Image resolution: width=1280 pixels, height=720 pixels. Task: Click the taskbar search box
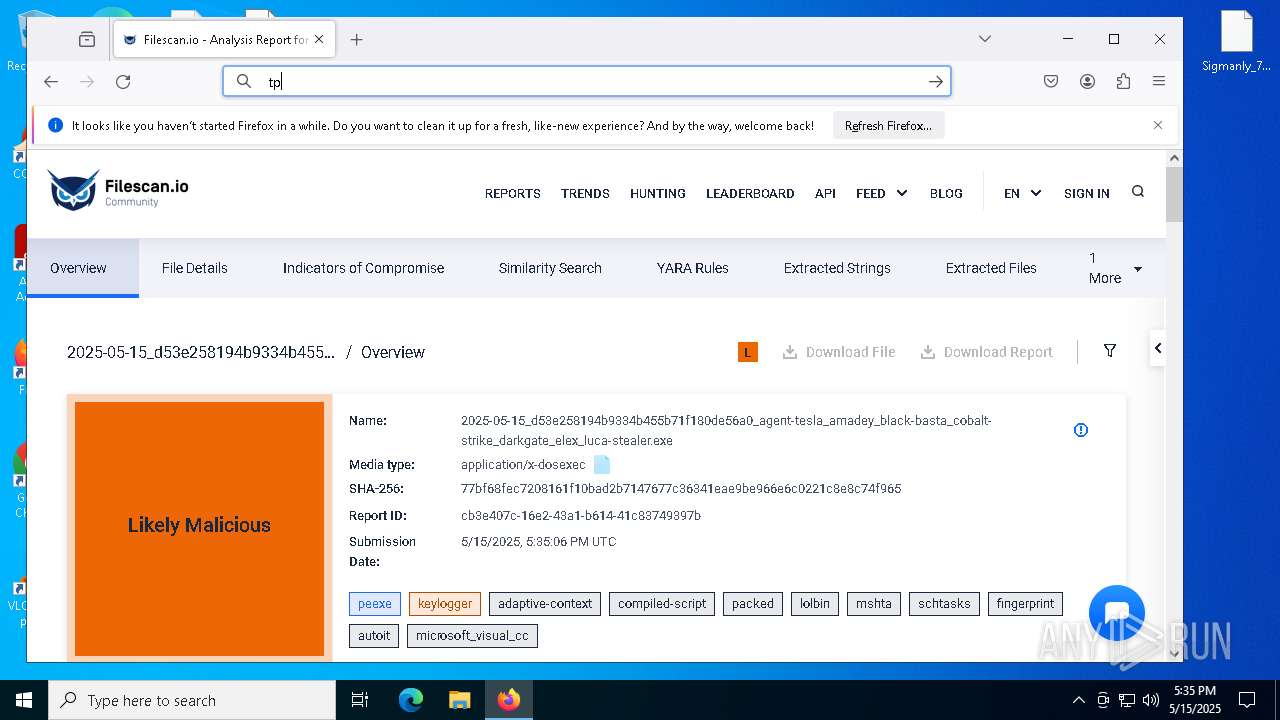[x=192, y=700]
